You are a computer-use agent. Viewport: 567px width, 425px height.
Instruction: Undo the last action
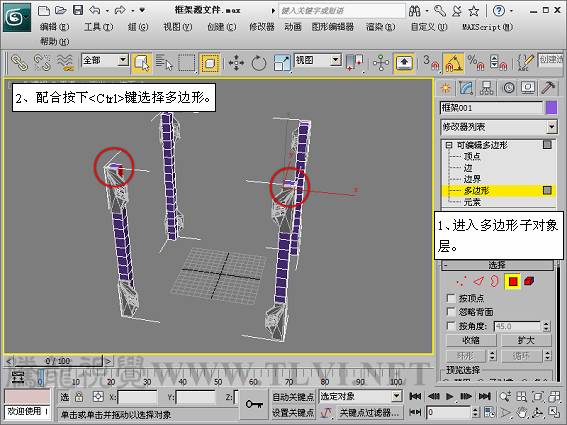[95, 10]
